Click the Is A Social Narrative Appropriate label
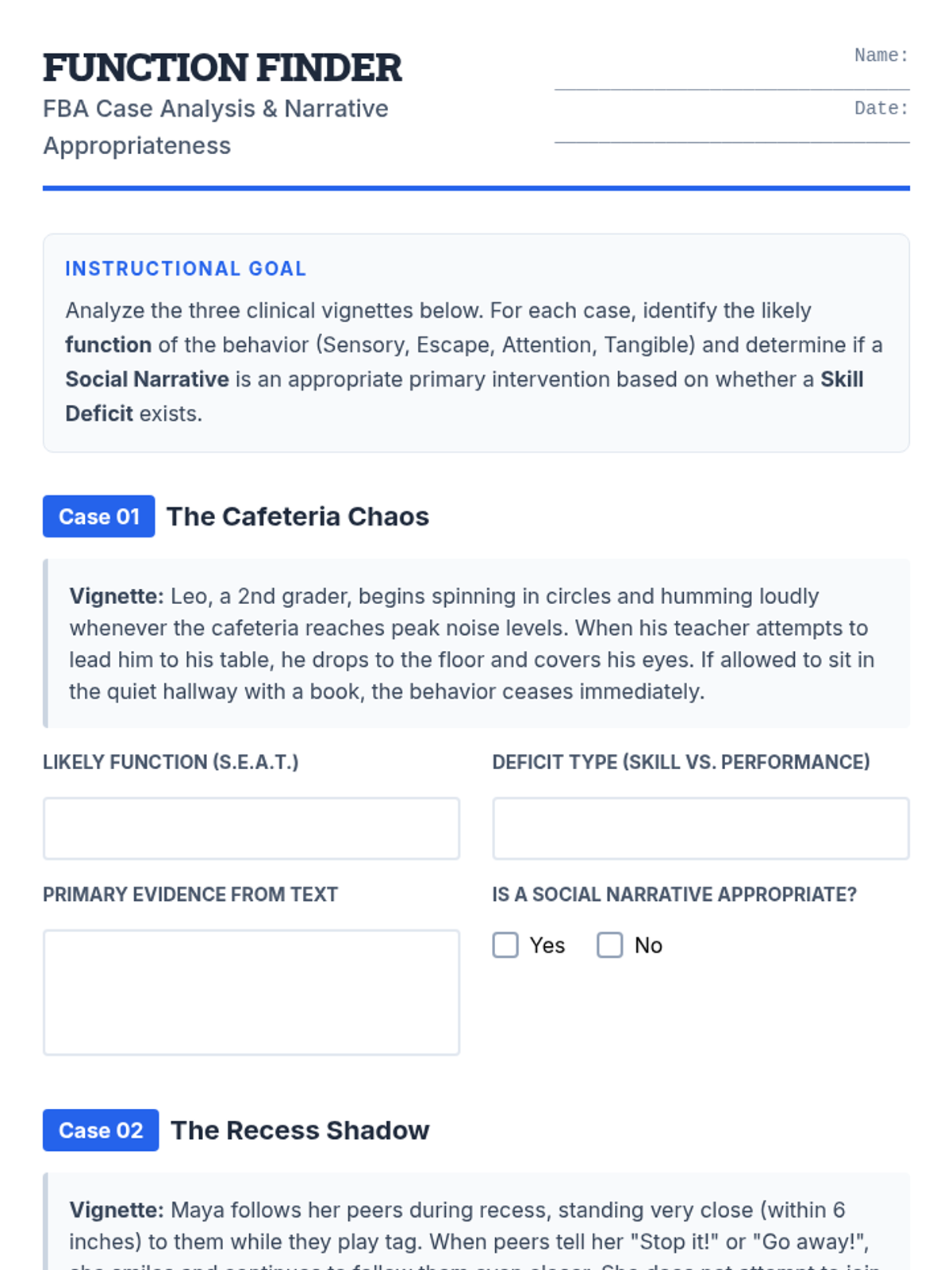This screenshot has width=952, height=1270. coord(674,895)
